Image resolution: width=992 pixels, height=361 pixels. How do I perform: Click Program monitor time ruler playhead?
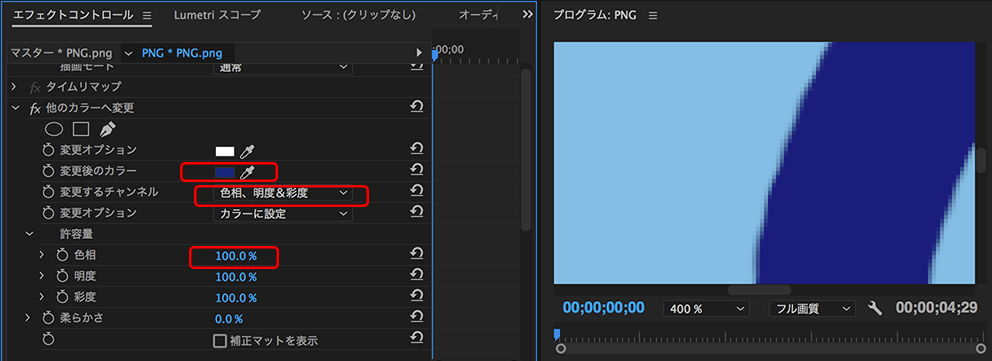click(557, 333)
